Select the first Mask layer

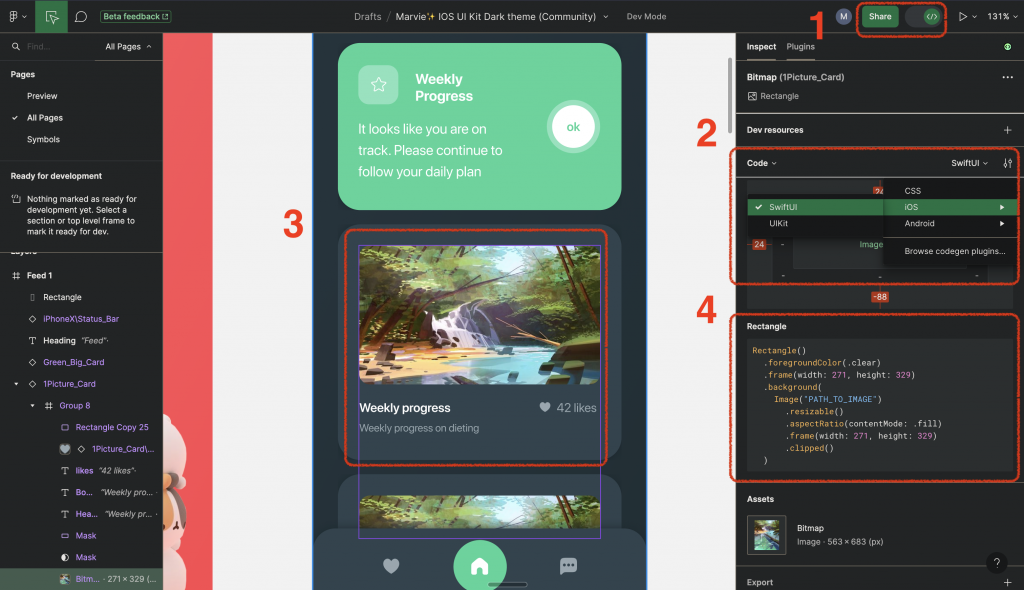tap(86, 536)
